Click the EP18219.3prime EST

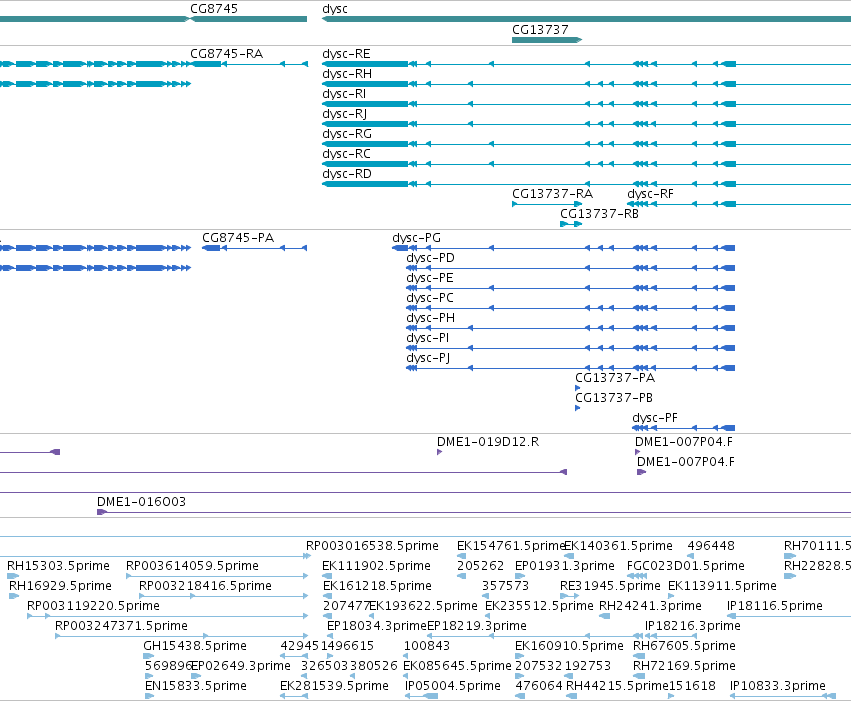[477, 626]
